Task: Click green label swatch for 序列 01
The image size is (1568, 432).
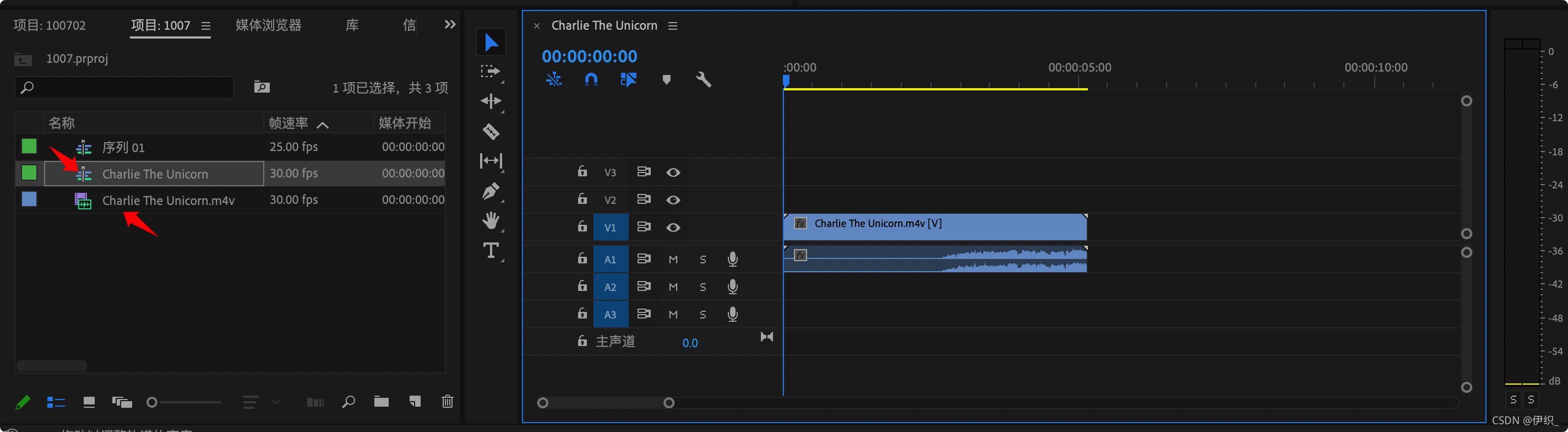Action: coord(29,146)
